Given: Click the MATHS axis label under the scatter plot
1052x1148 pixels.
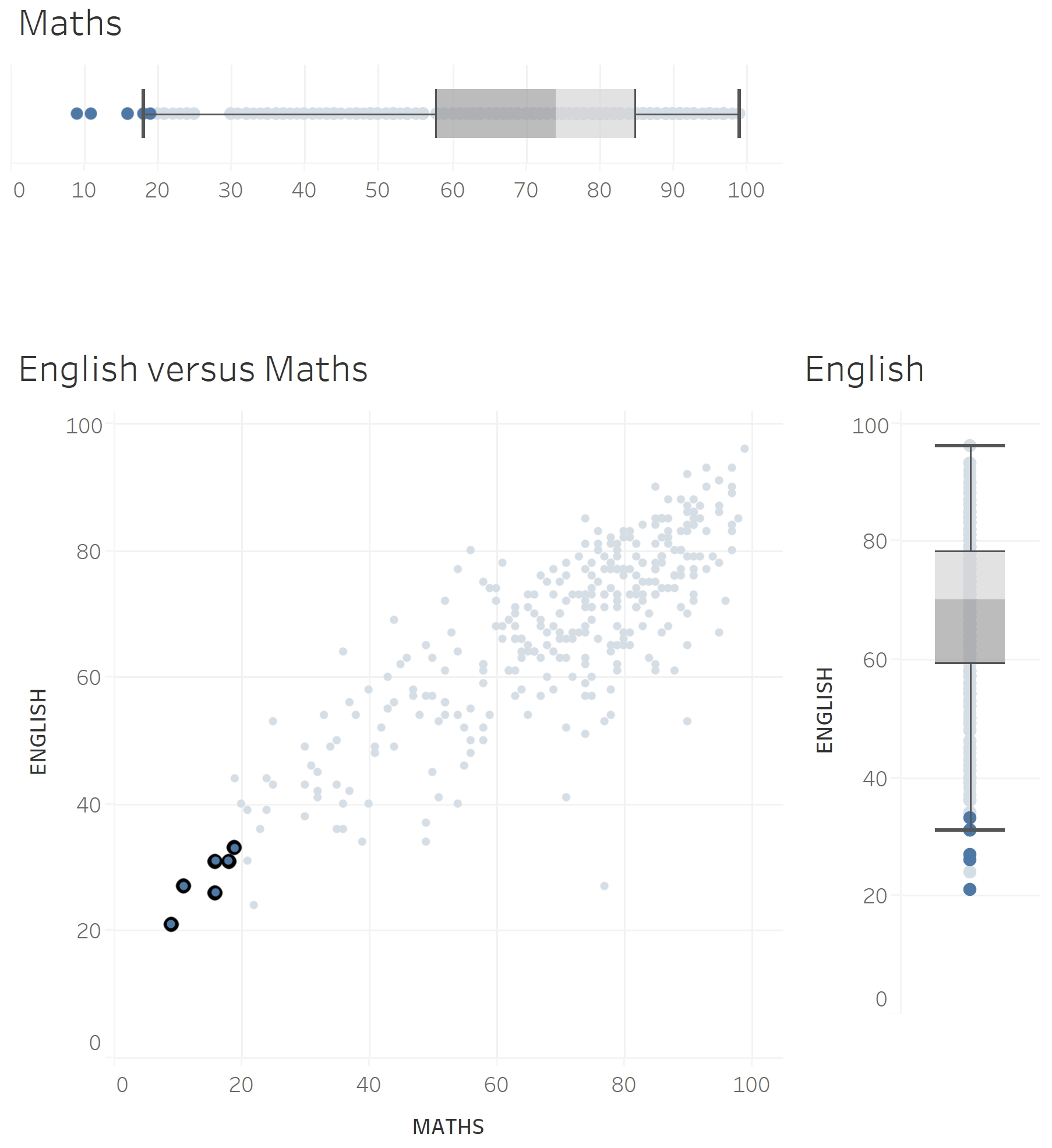Looking at the screenshot, I should pyautogui.click(x=448, y=1127).
